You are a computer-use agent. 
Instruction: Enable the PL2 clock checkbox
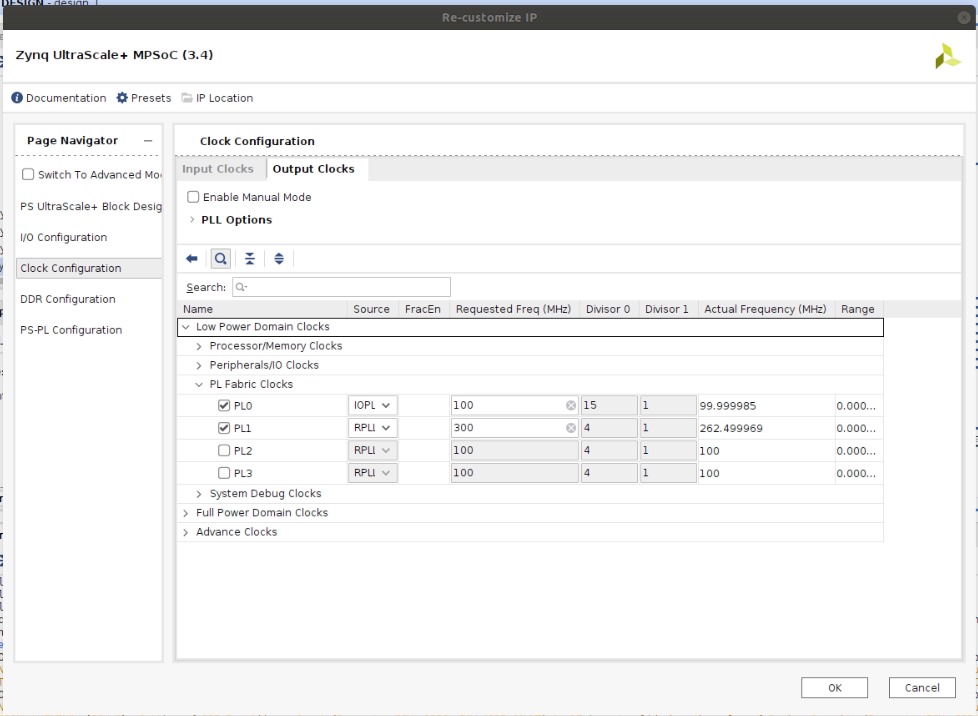[224, 451]
